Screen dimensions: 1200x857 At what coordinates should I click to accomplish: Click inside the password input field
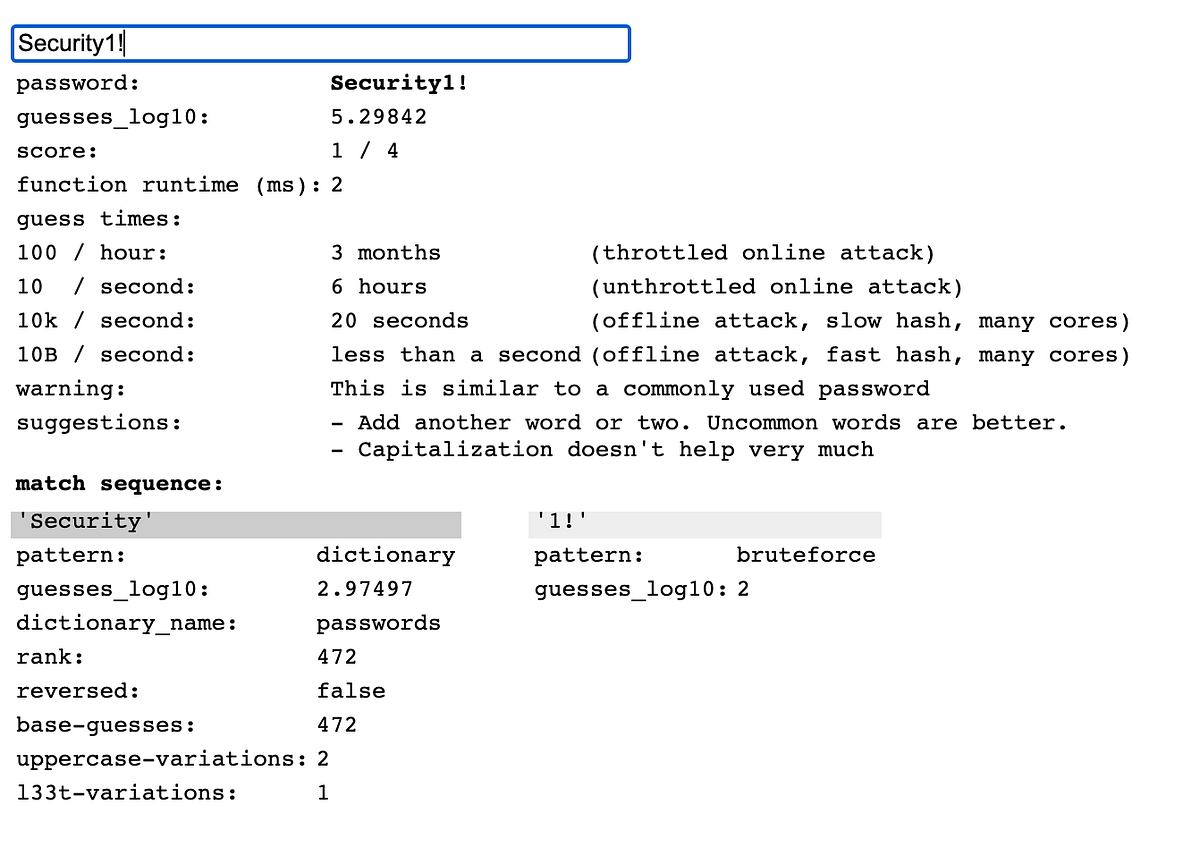pos(320,43)
